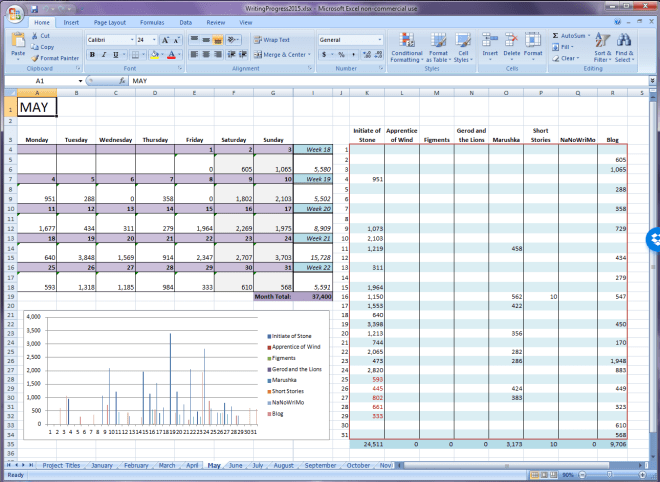
Task: Switch to the Formulas ribbon tab
Action: 152,21
